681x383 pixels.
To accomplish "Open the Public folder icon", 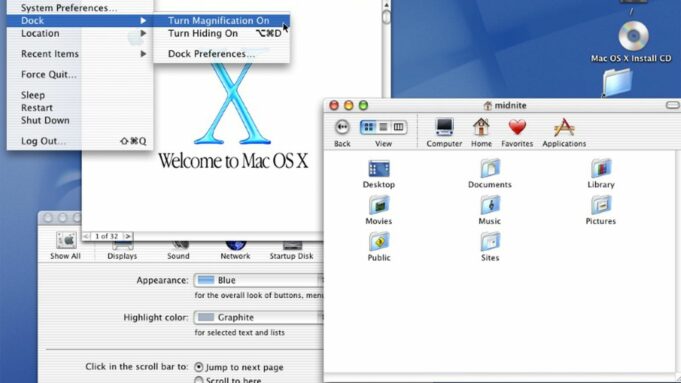I will 379,241.
